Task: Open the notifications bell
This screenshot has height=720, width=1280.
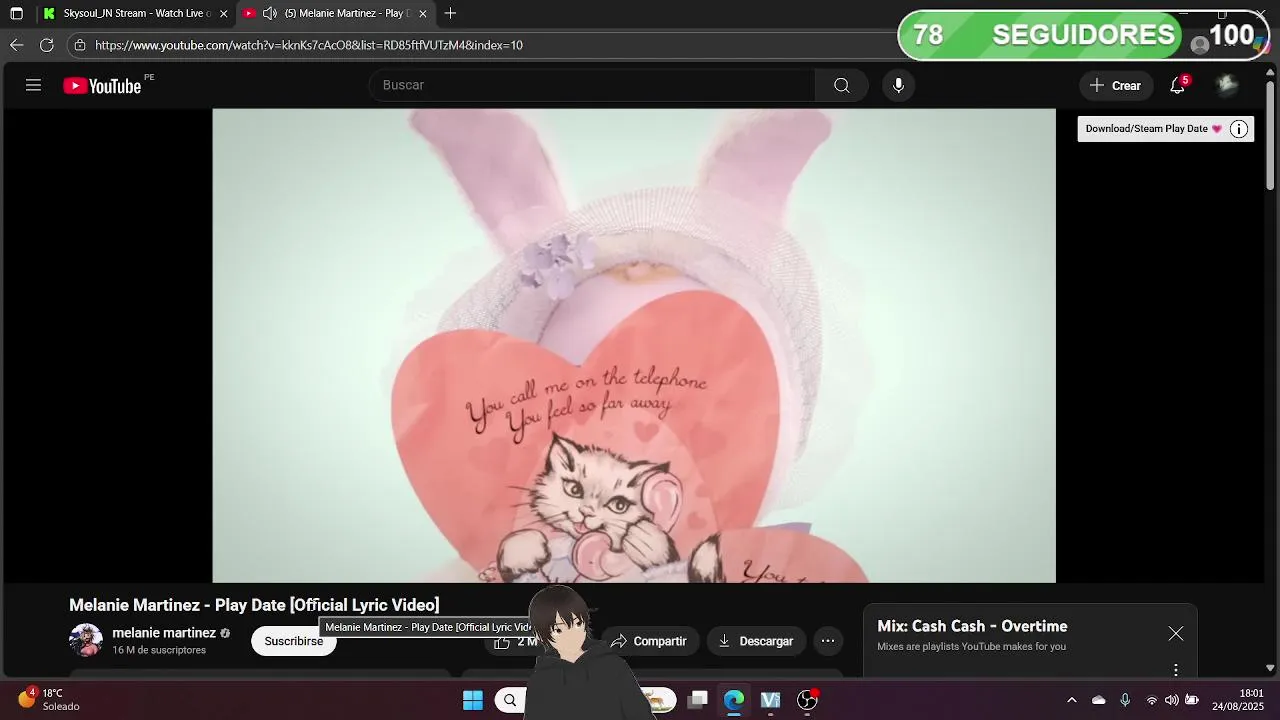Action: pyautogui.click(x=1178, y=85)
